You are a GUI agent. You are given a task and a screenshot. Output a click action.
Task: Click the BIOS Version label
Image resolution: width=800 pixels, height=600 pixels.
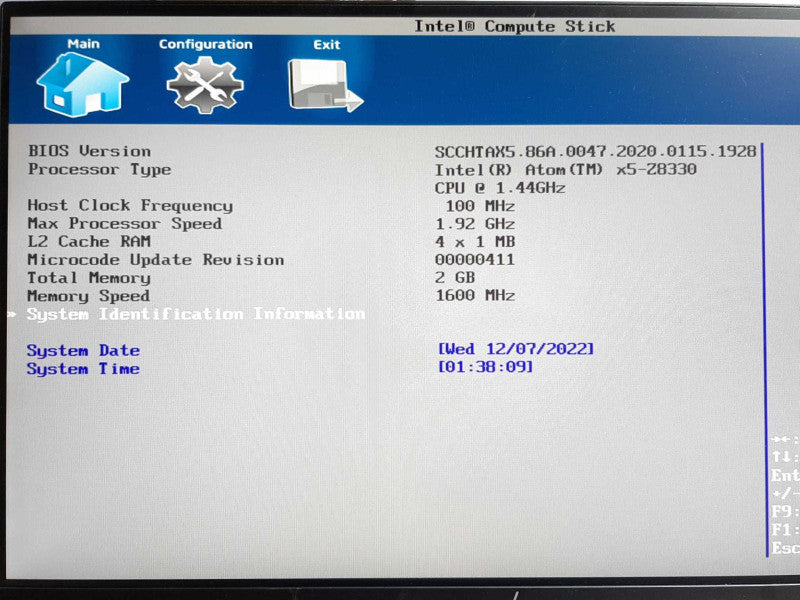click(89, 151)
